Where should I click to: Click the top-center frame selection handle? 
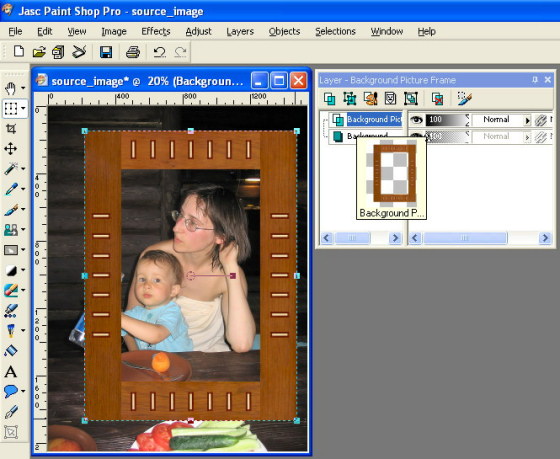pos(191,131)
